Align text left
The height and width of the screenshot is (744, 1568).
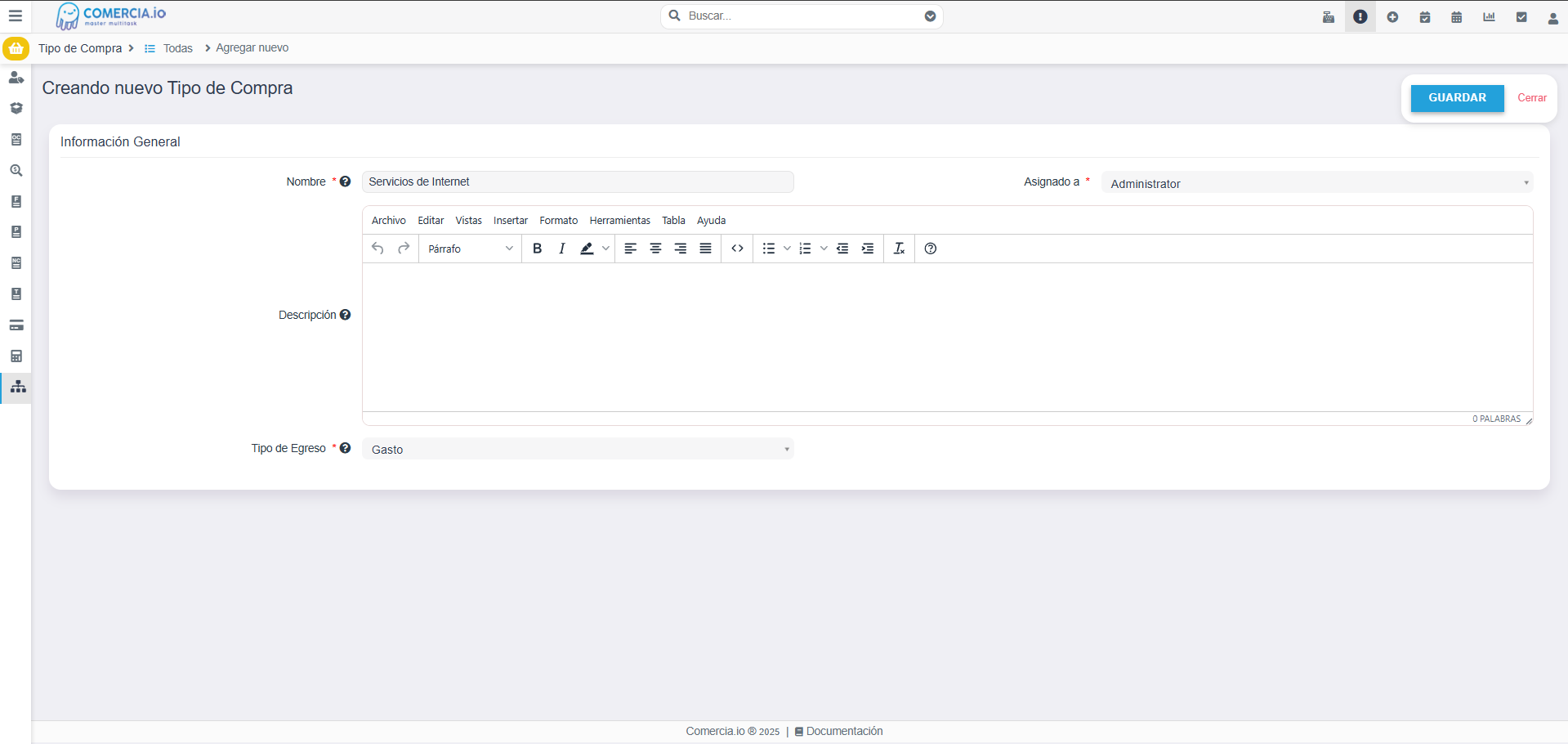pyautogui.click(x=631, y=249)
